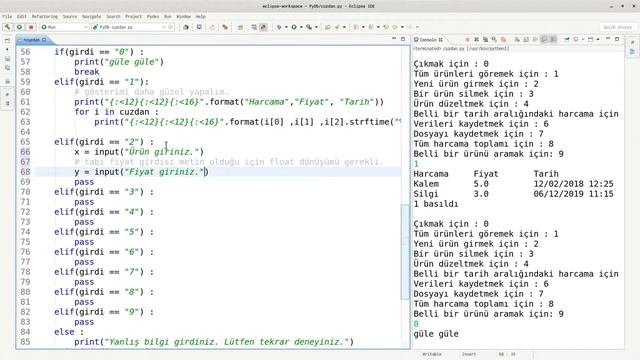Maximize the editor area
640x360 pixels.
[403, 39]
